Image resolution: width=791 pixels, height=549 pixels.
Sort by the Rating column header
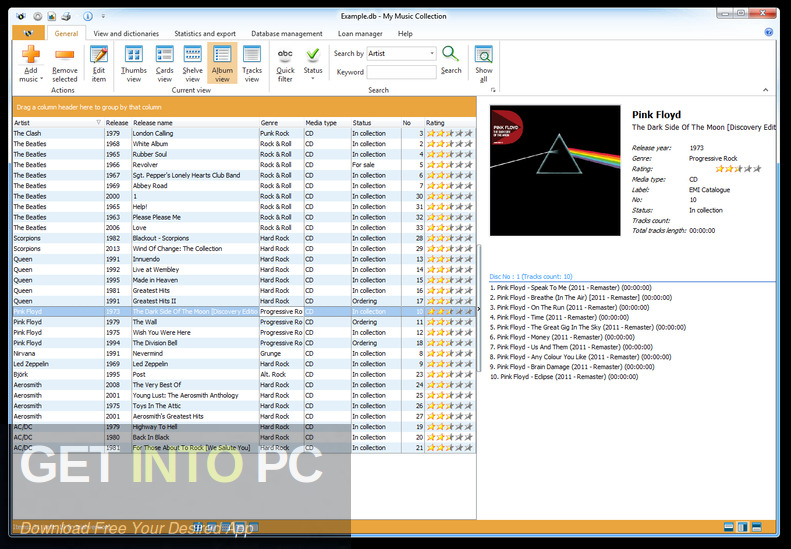(x=449, y=123)
